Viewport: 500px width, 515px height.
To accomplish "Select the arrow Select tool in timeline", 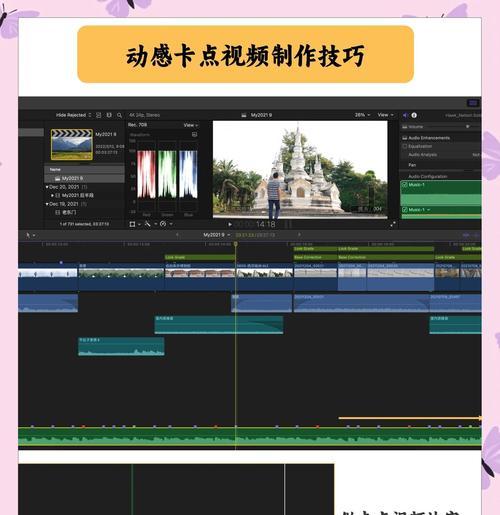I will [x=28, y=235].
